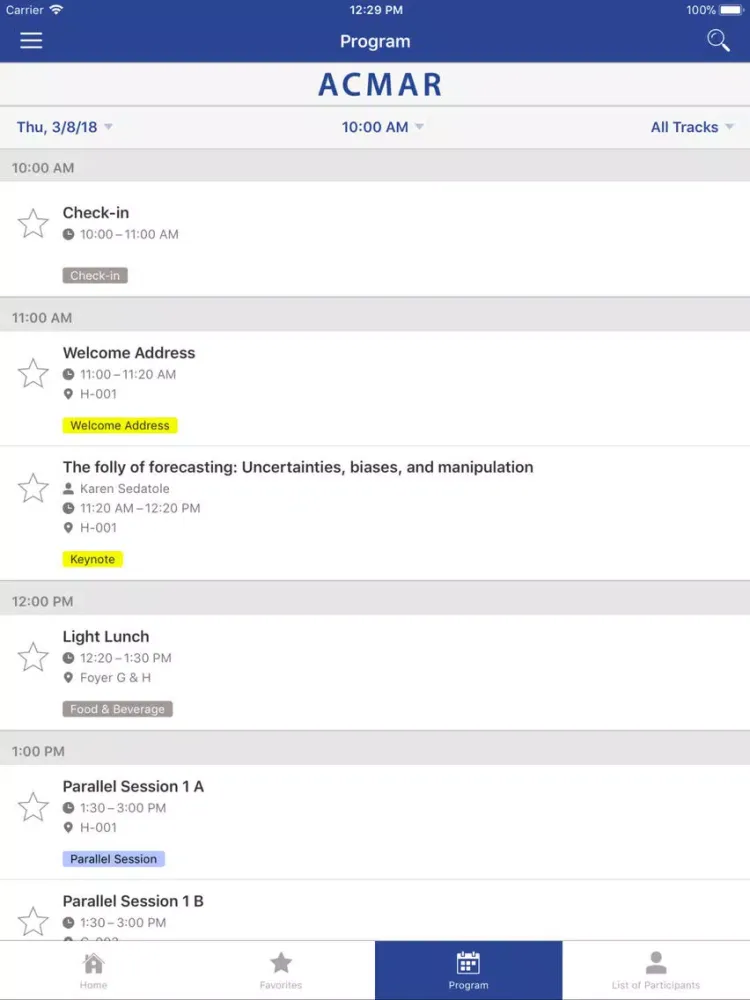This screenshot has width=750, height=1000.
Task: Open the forecasting keynote session title
Action: tap(298, 467)
